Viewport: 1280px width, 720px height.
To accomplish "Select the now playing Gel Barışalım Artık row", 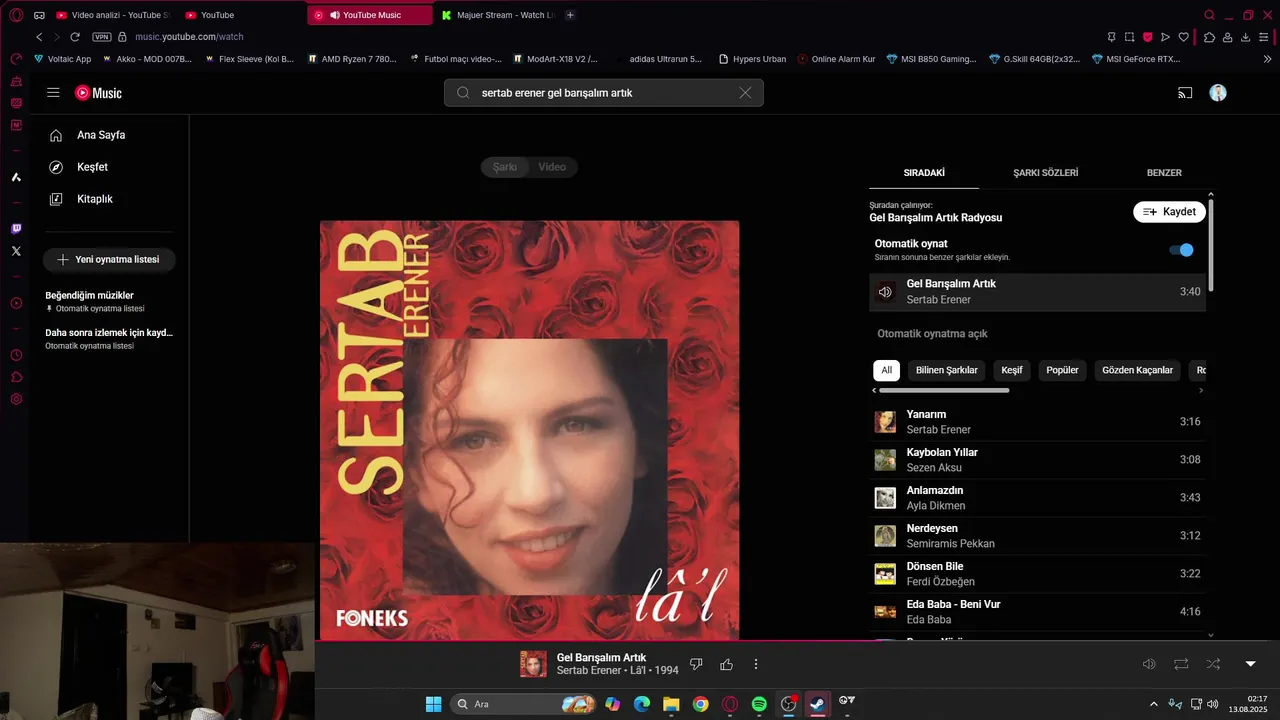I will pyautogui.click(x=1037, y=292).
